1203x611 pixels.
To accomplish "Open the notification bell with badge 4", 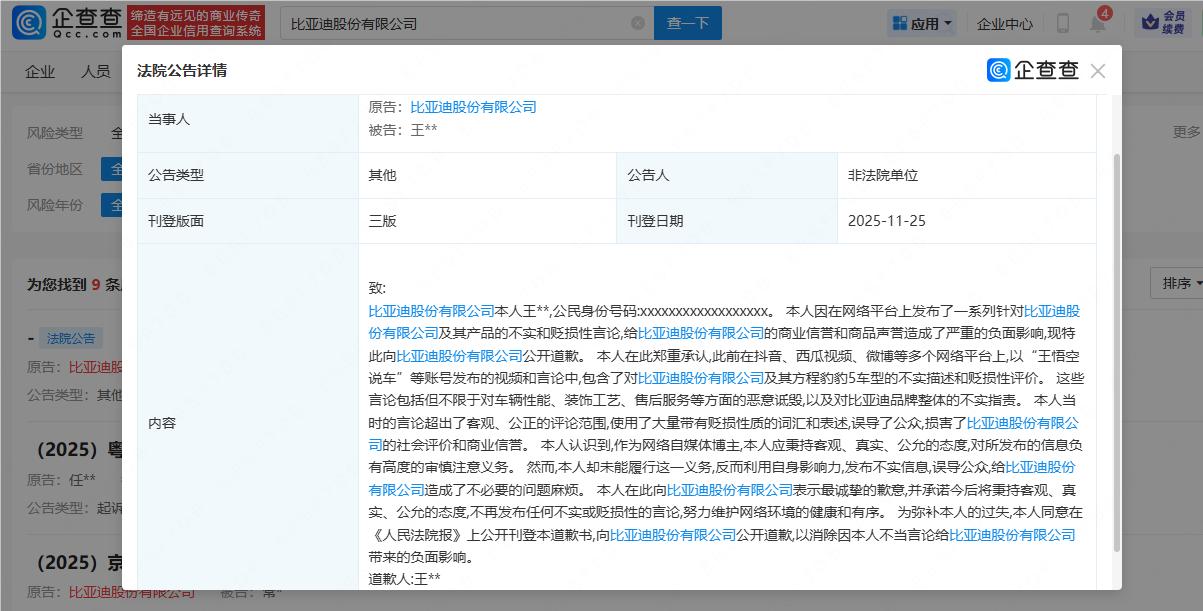I will click(x=1097, y=24).
